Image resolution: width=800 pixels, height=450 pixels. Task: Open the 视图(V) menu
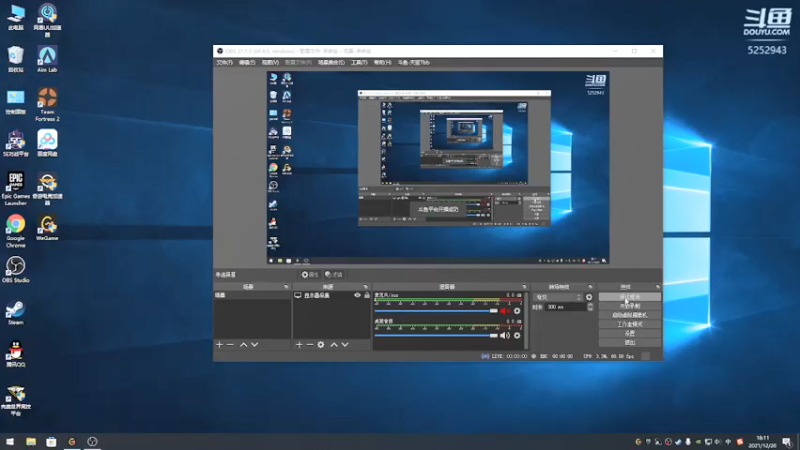tap(270, 63)
